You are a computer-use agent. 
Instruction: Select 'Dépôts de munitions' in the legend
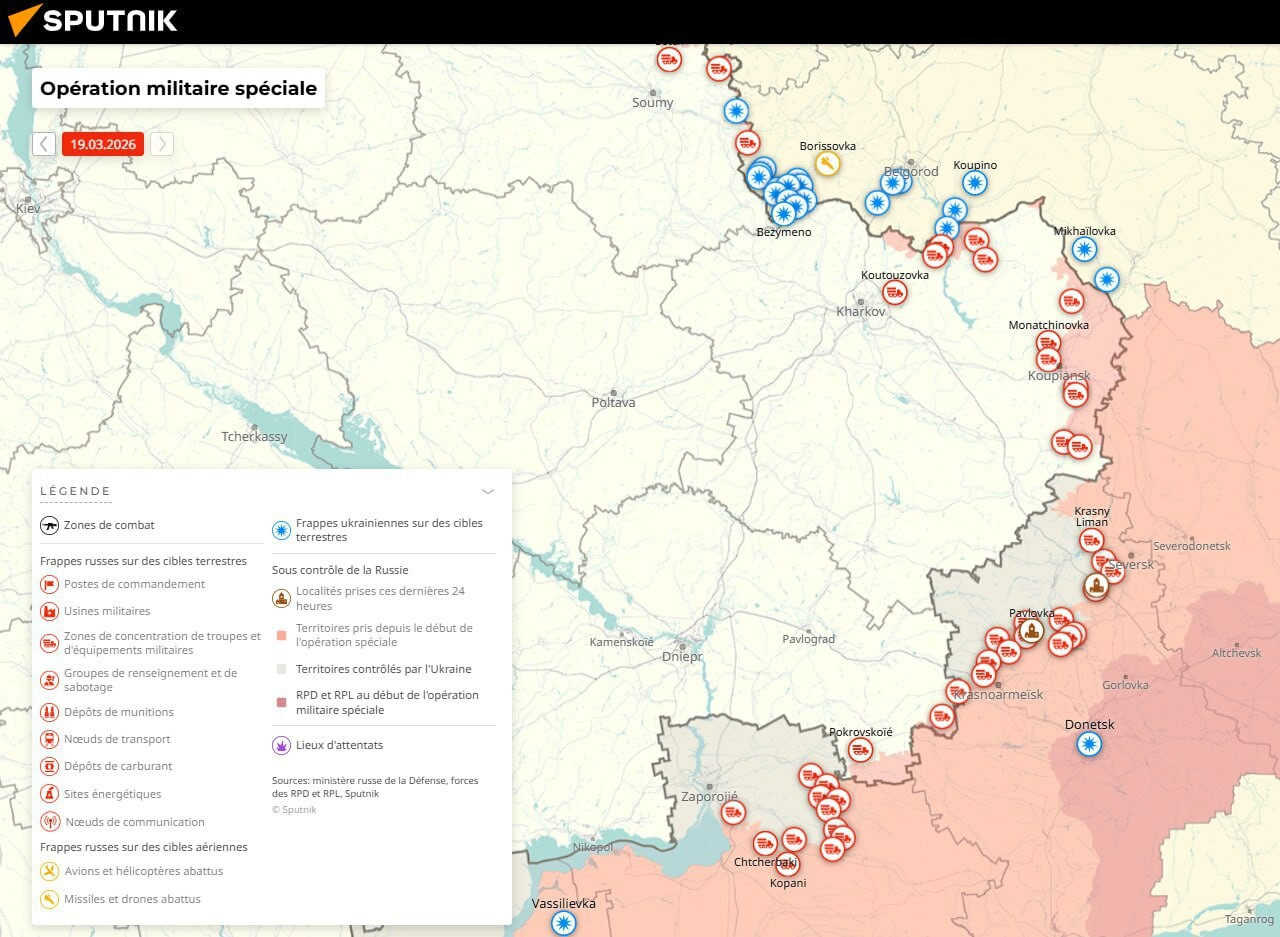[x=118, y=712]
